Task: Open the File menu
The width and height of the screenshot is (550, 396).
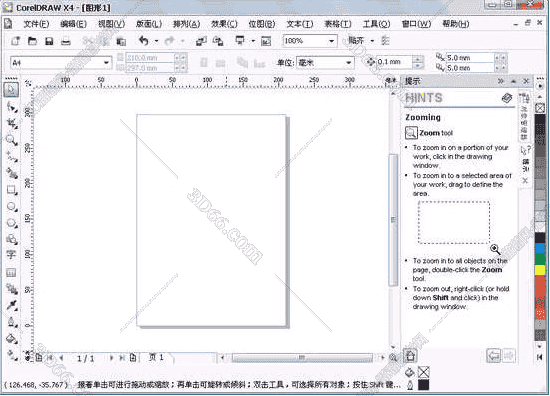Action: (x=36, y=24)
